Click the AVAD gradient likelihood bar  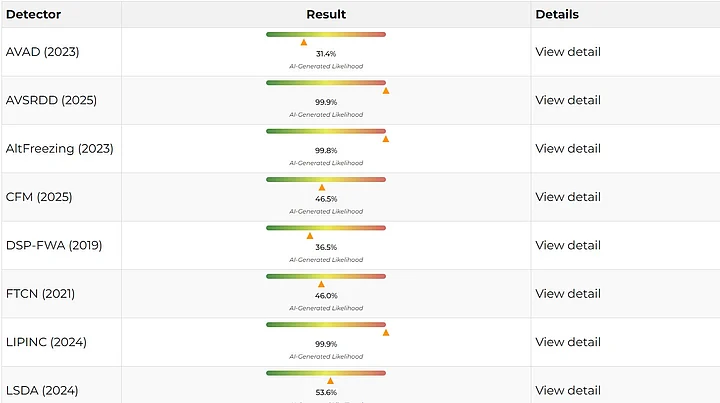pyautogui.click(x=326, y=34)
